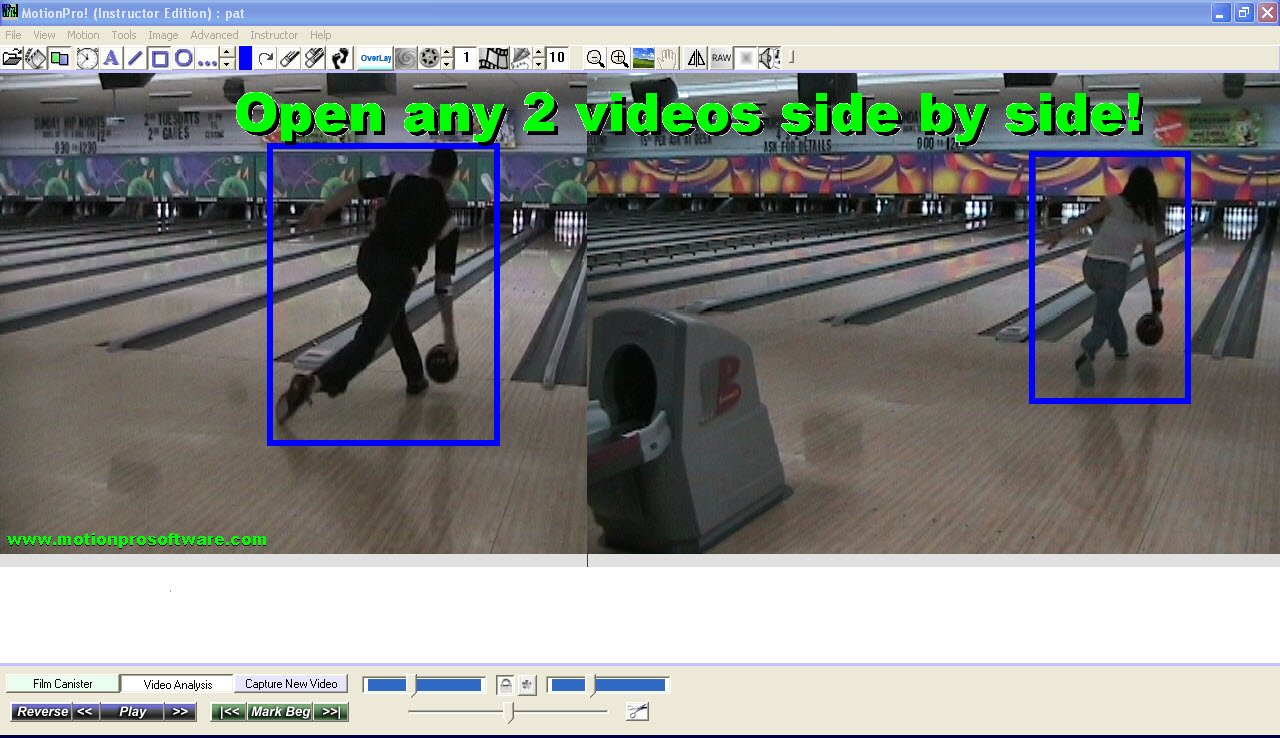Select the Rectangle drawing tool
Screen dimensions: 1280x738
click(x=159, y=58)
